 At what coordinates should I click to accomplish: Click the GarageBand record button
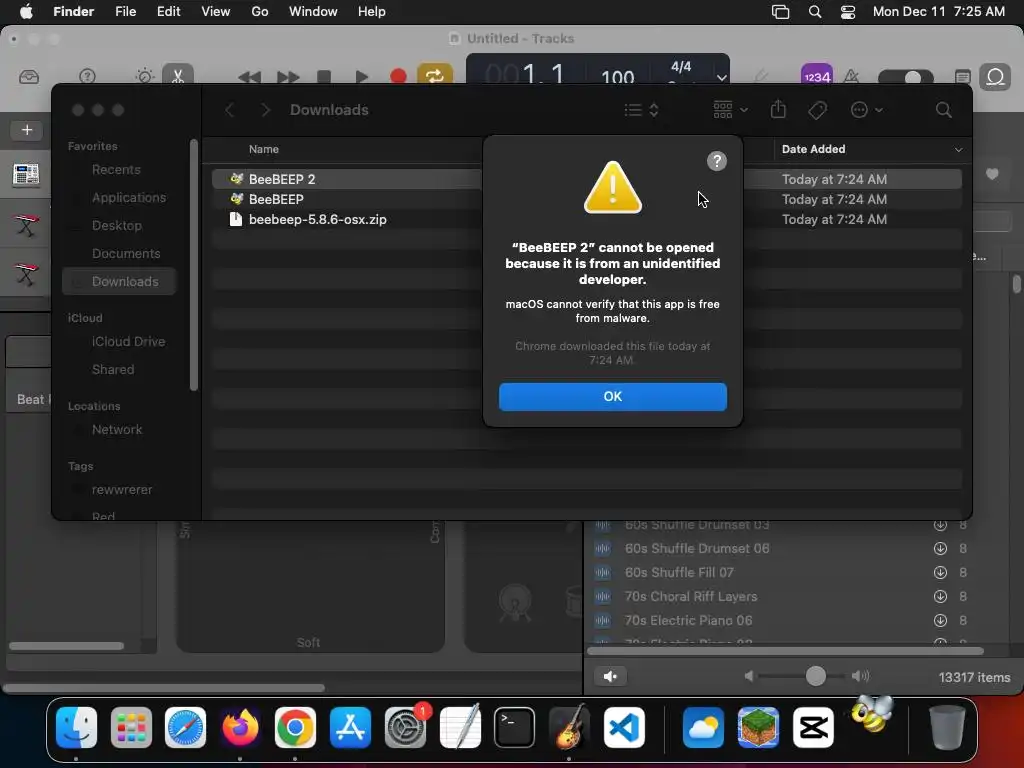(398, 76)
